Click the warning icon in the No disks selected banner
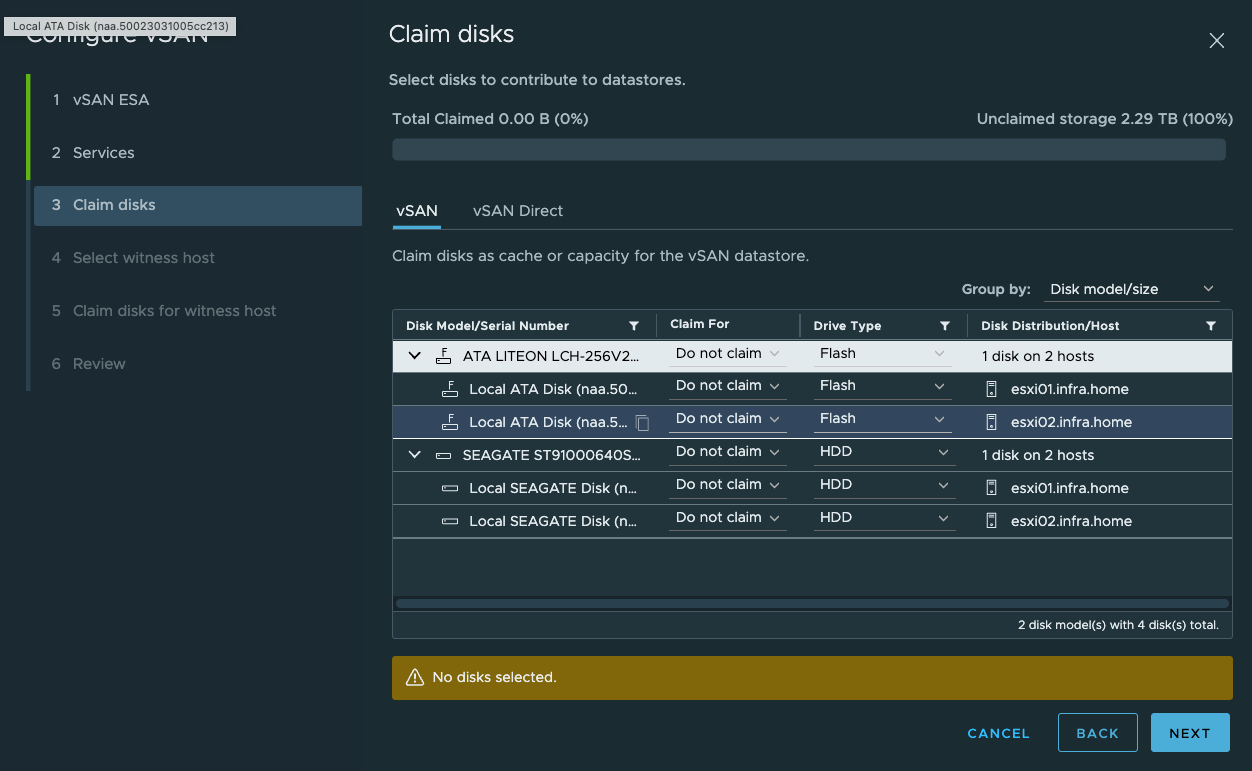The image size is (1252, 771). click(414, 677)
